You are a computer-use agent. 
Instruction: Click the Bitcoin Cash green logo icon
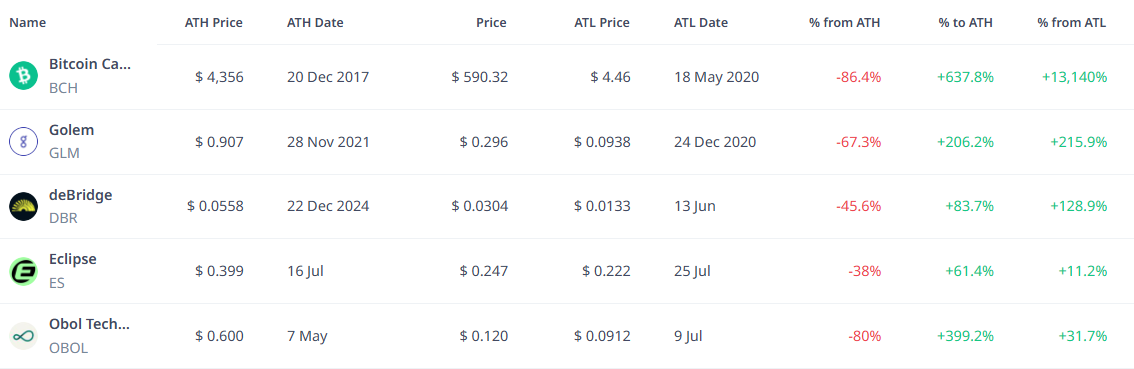23,76
